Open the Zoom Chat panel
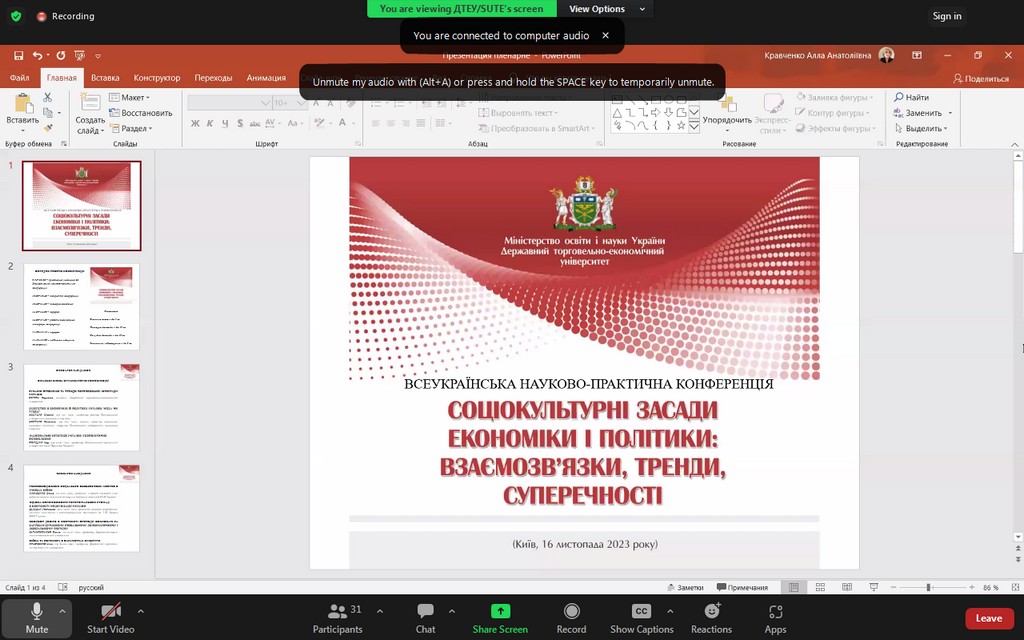This screenshot has width=1024, height=640. coord(425,618)
